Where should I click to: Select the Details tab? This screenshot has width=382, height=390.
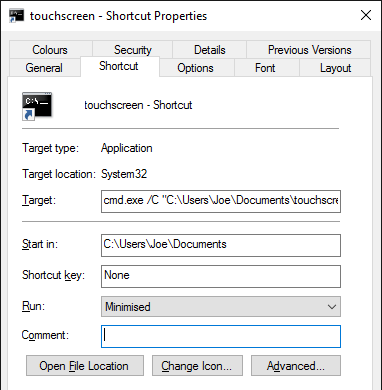coord(210,50)
